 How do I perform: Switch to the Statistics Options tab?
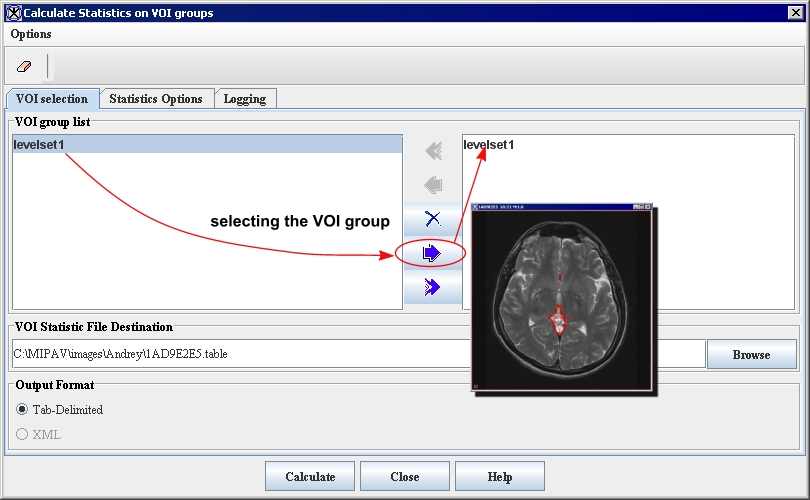155,99
